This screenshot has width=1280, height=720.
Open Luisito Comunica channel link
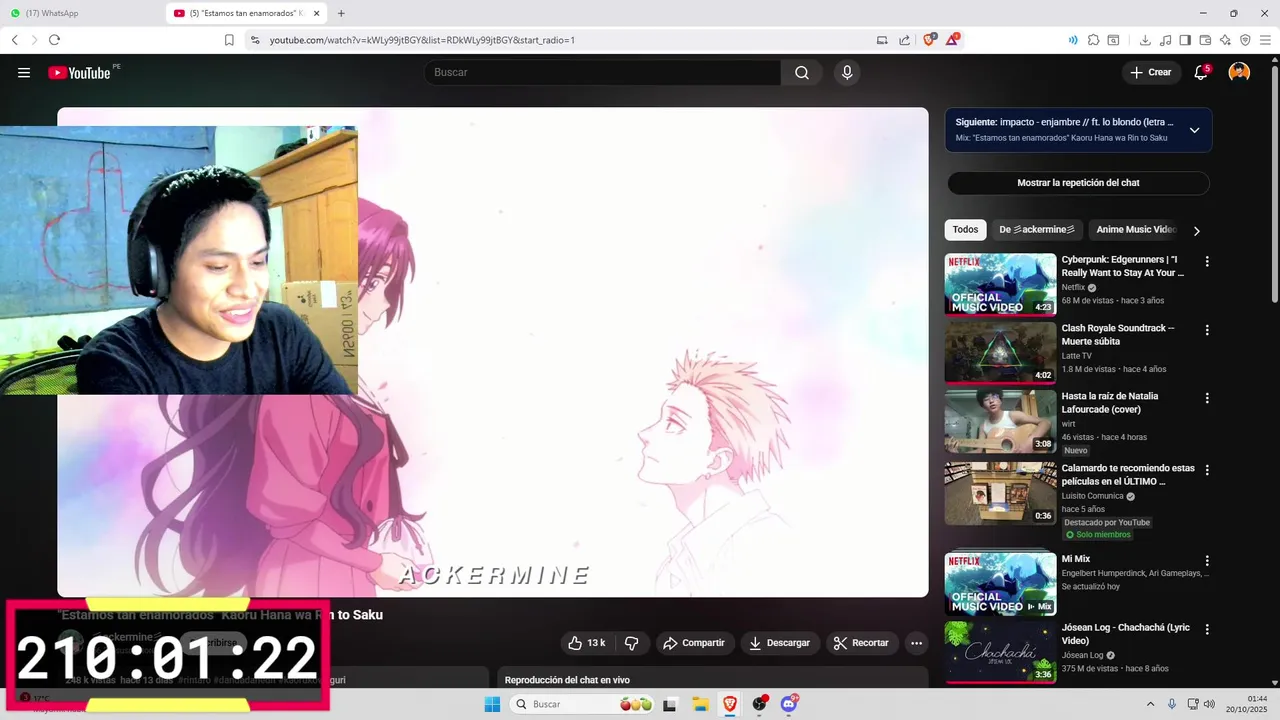point(1092,496)
